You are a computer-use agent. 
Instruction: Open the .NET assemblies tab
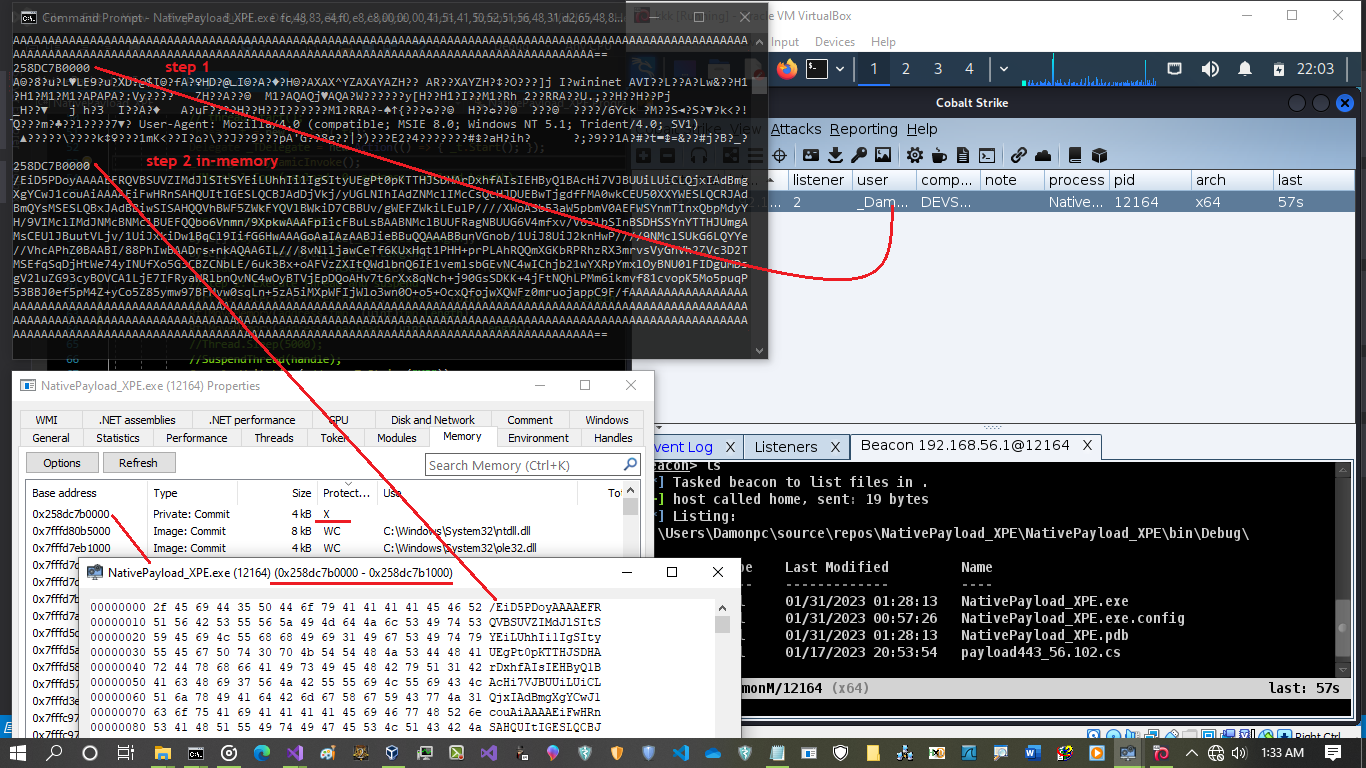tap(137, 420)
